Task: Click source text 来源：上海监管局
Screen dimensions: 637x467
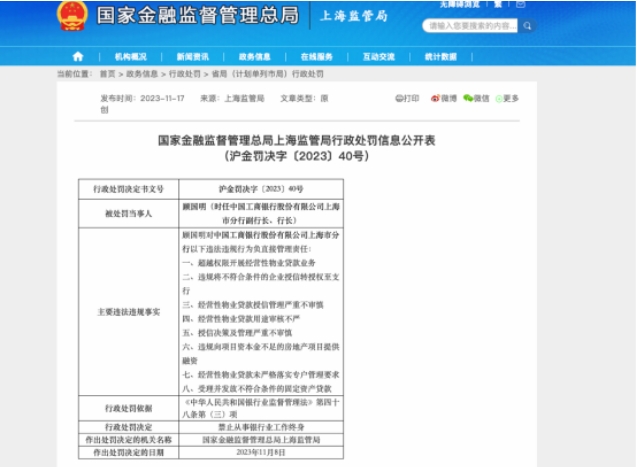Action: click(x=232, y=98)
